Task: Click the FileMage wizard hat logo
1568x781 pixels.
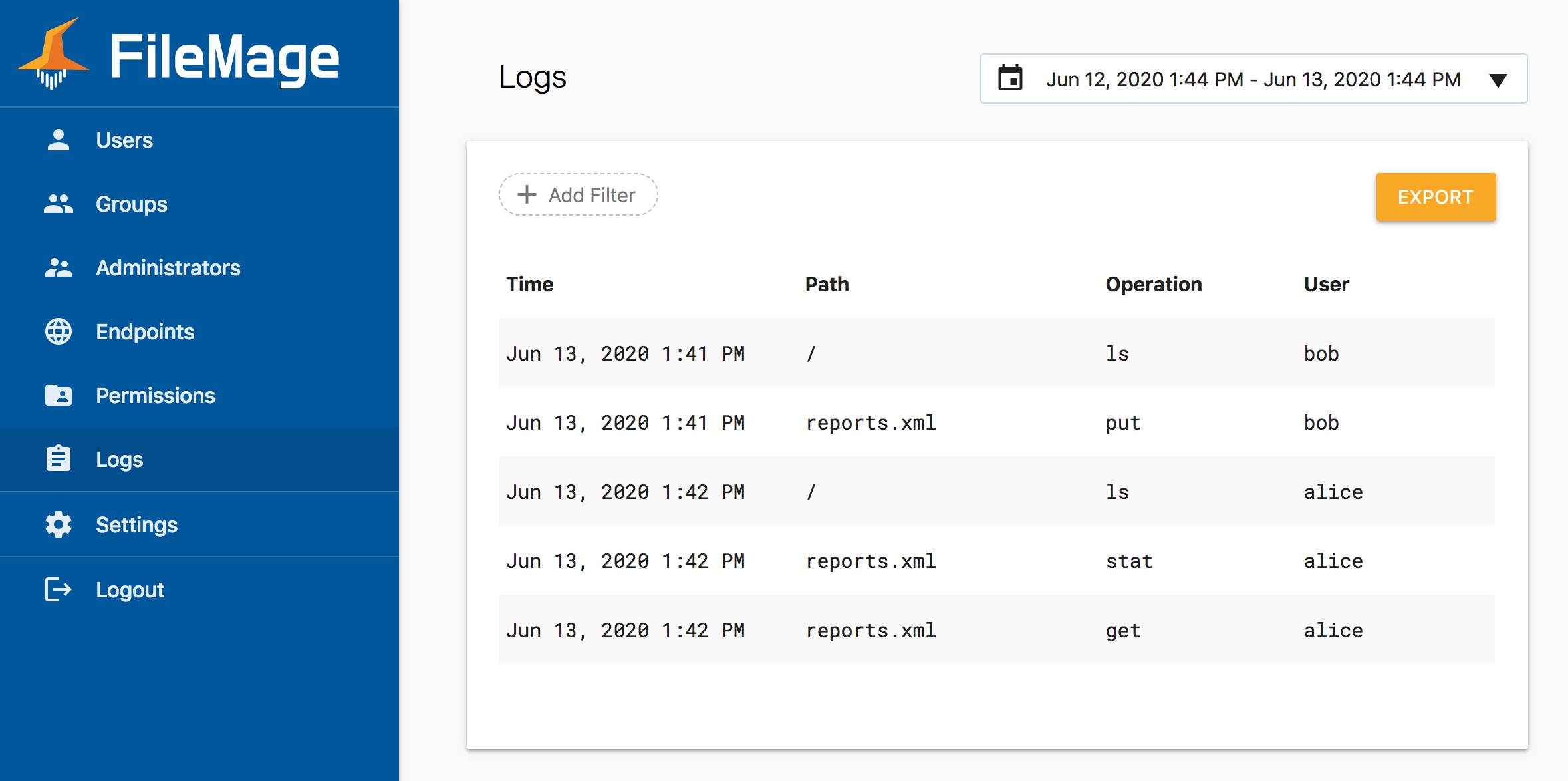Action: pos(53,55)
